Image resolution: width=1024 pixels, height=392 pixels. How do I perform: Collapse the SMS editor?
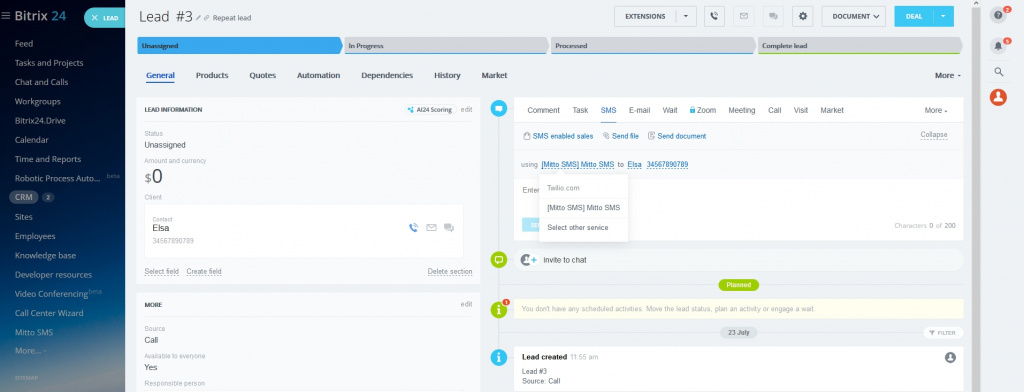934,135
